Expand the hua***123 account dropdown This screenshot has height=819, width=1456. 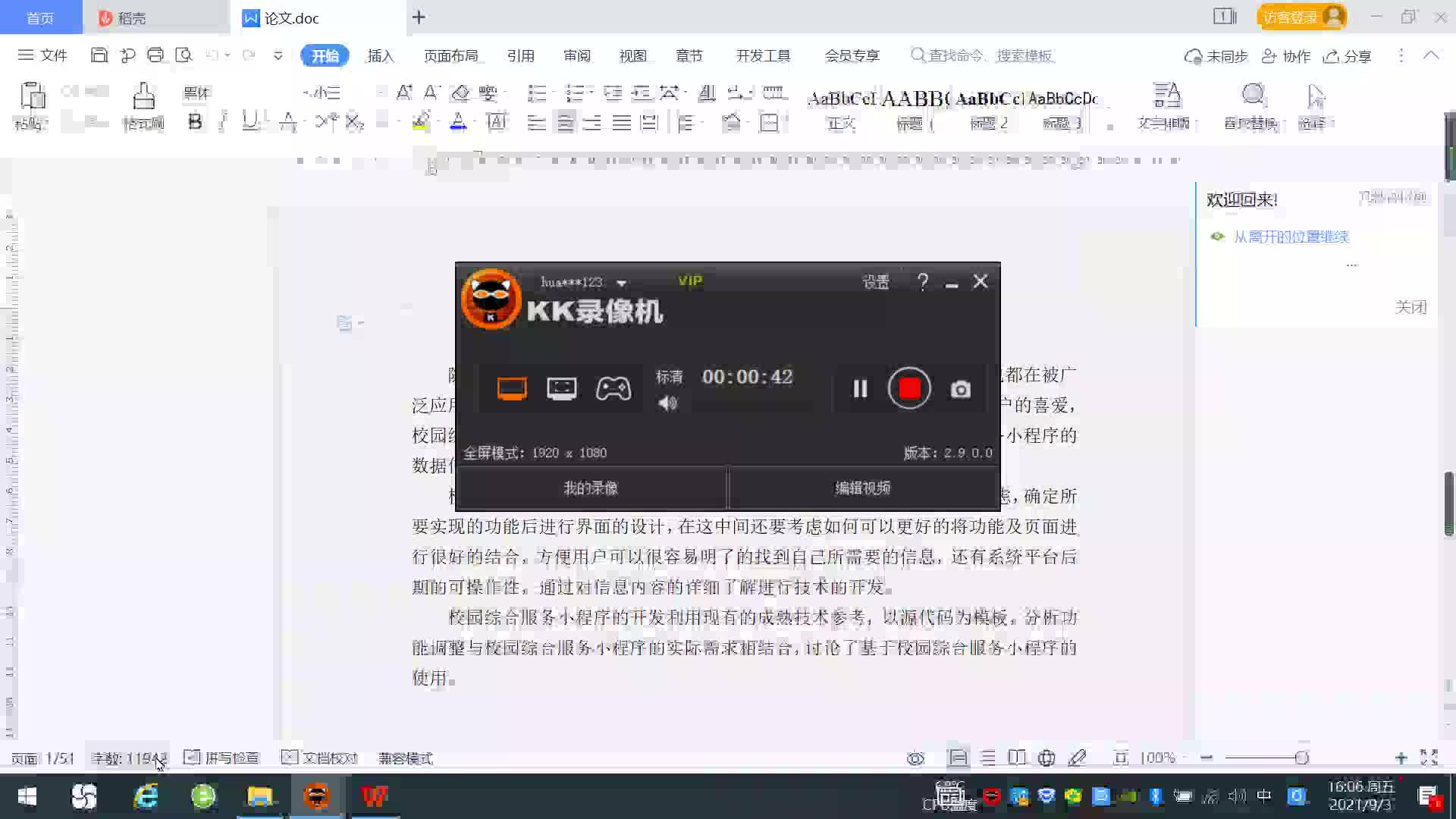click(x=622, y=283)
